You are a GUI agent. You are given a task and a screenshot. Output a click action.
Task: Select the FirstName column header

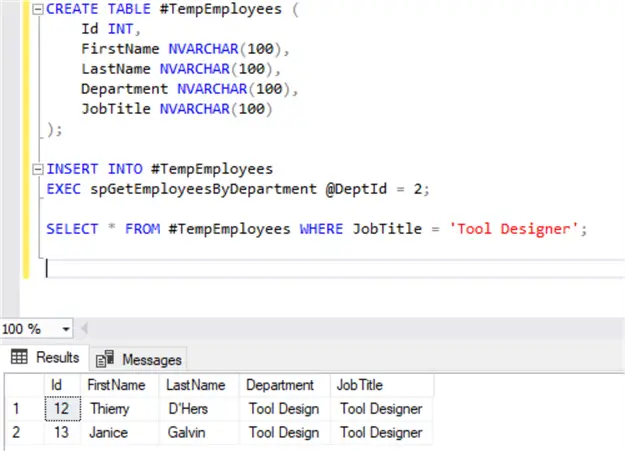[x=116, y=384]
